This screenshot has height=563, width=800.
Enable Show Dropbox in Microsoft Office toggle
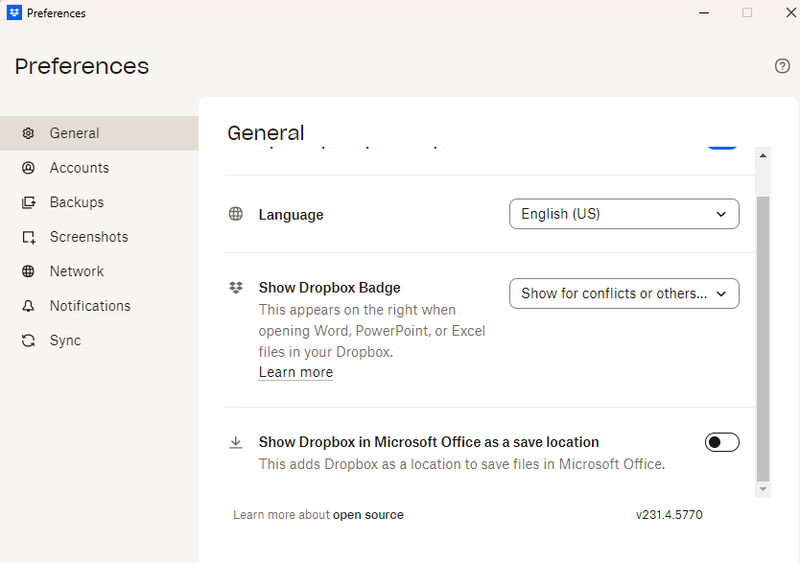coord(722,442)
